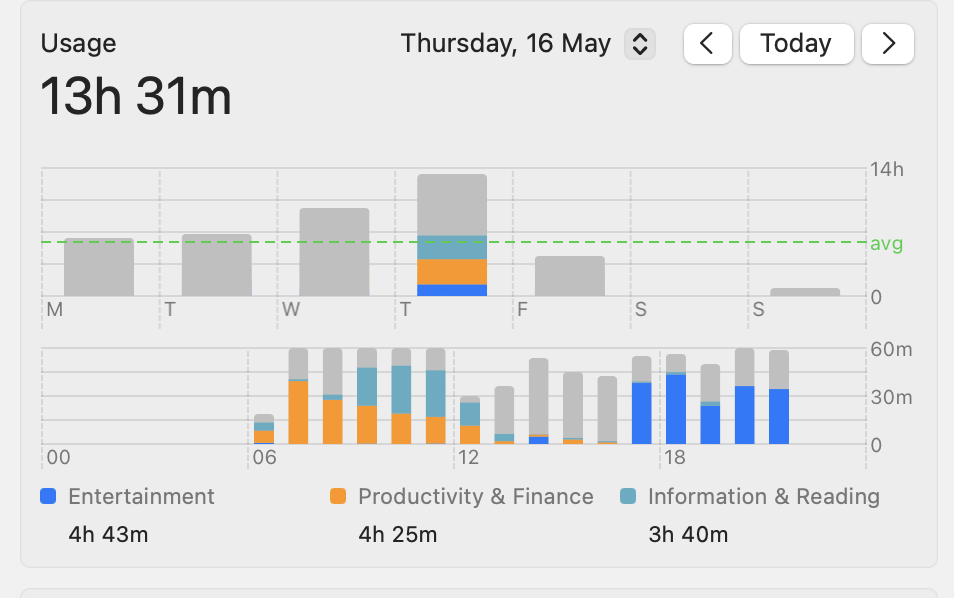Click the 13h 31m total usage text
The height and width of the screenshot is (598, 954).
pyautogui.click(x=136, y=97)
